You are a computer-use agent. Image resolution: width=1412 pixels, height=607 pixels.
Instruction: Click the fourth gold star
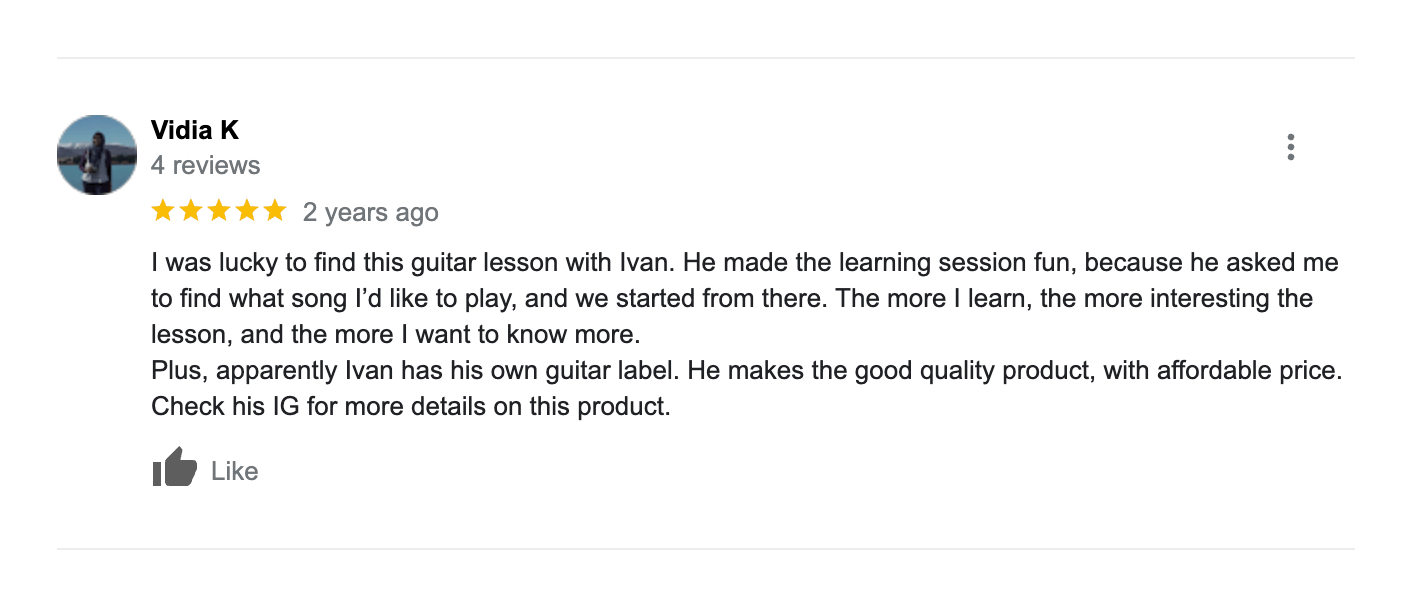click(247, 210)
